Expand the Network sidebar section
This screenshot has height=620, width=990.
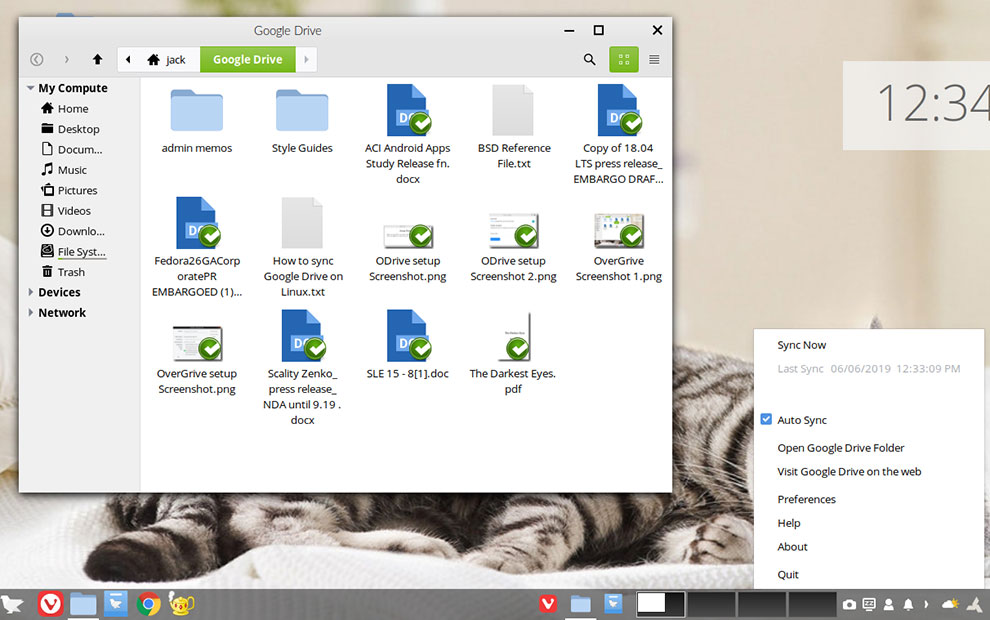[30, 312]
